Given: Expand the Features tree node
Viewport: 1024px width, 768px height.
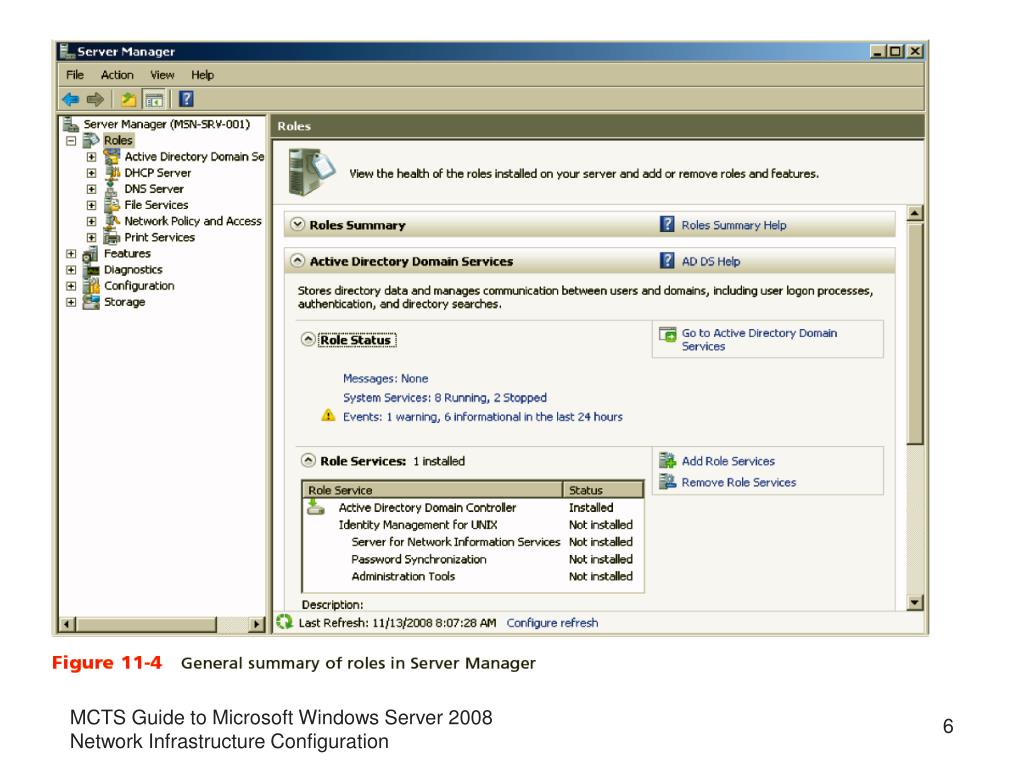Looking at the screenshot, I should click(71, 253).
